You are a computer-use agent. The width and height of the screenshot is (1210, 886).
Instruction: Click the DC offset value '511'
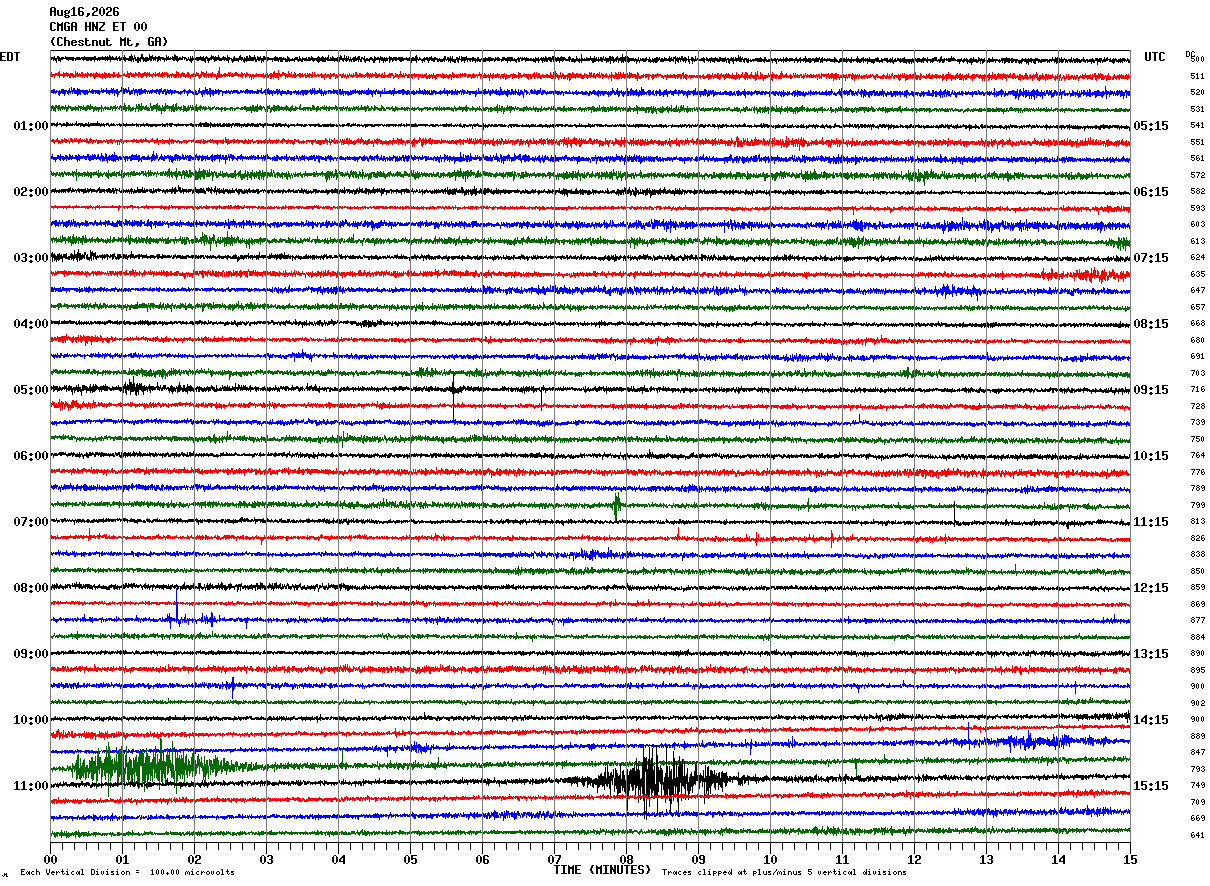(1197, 76)
